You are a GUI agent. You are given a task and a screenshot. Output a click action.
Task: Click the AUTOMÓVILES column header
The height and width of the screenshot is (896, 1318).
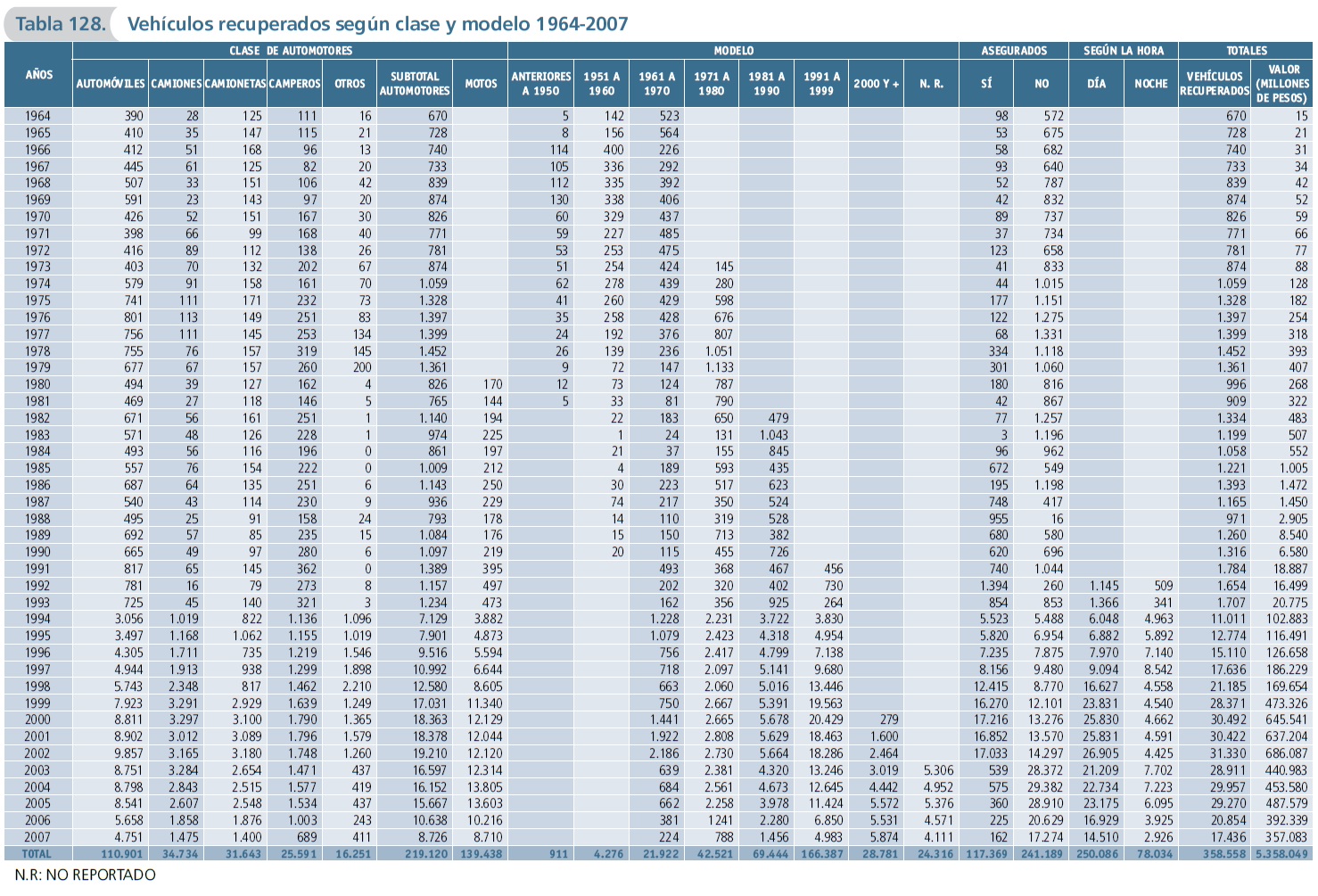point(110,84)
